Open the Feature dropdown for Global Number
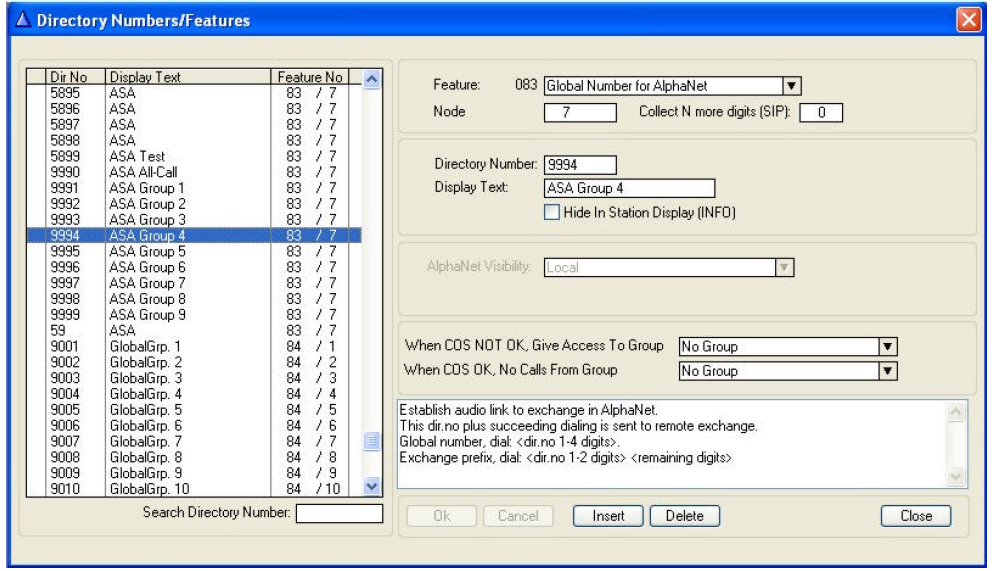Image resolution: width=992 pixels, height=571 pixels. point(791,86)
